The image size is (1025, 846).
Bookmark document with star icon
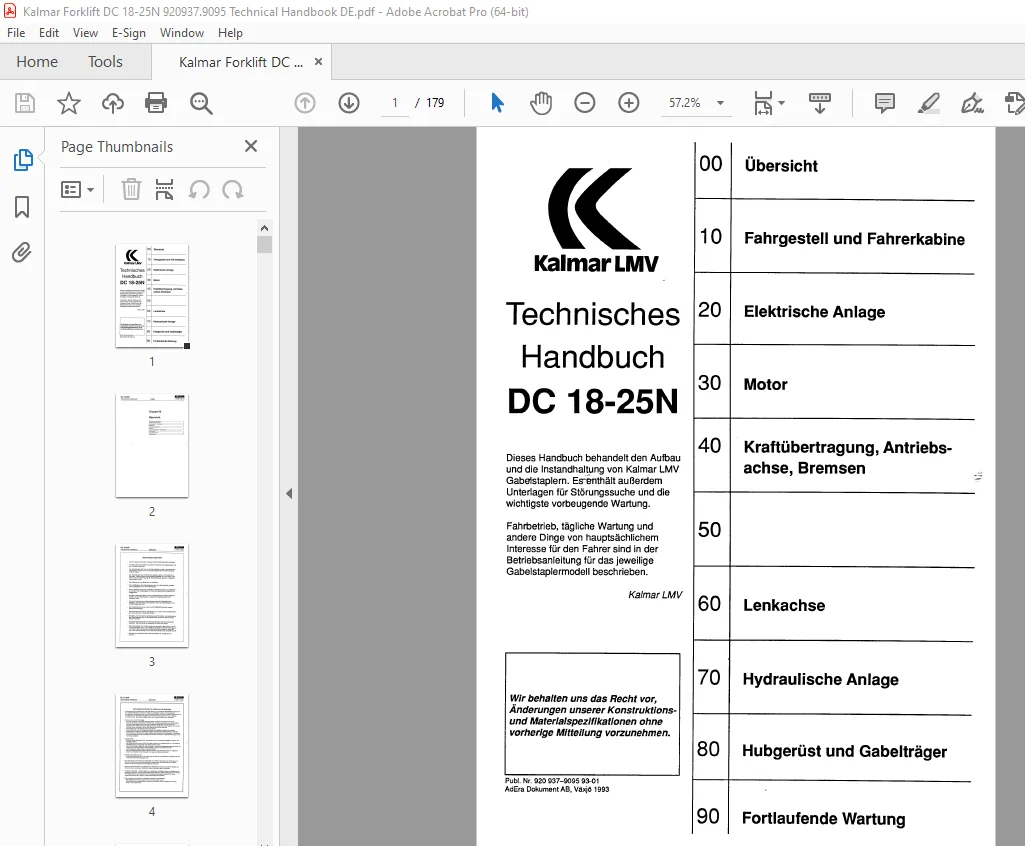[x=69, y=103]
